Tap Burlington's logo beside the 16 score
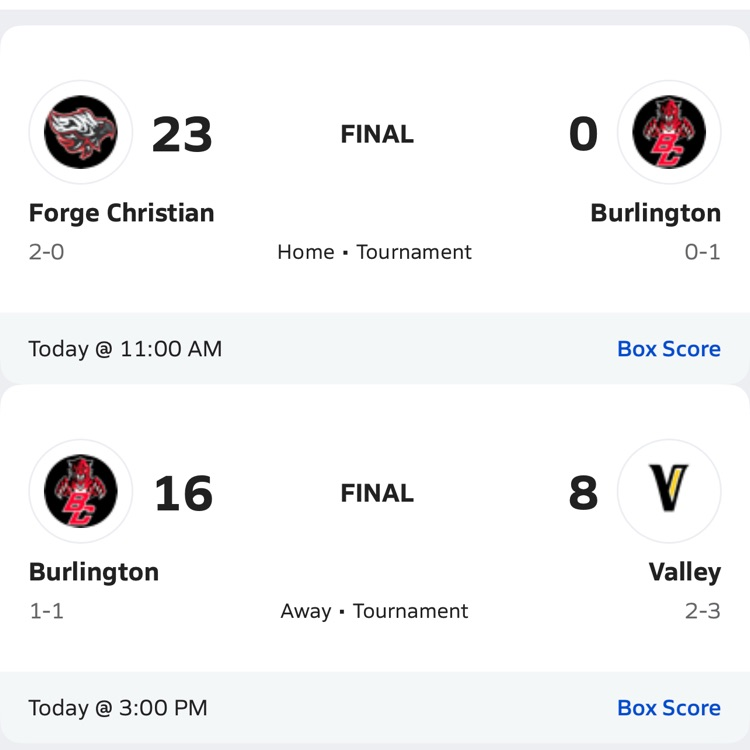 pos(81,491)
